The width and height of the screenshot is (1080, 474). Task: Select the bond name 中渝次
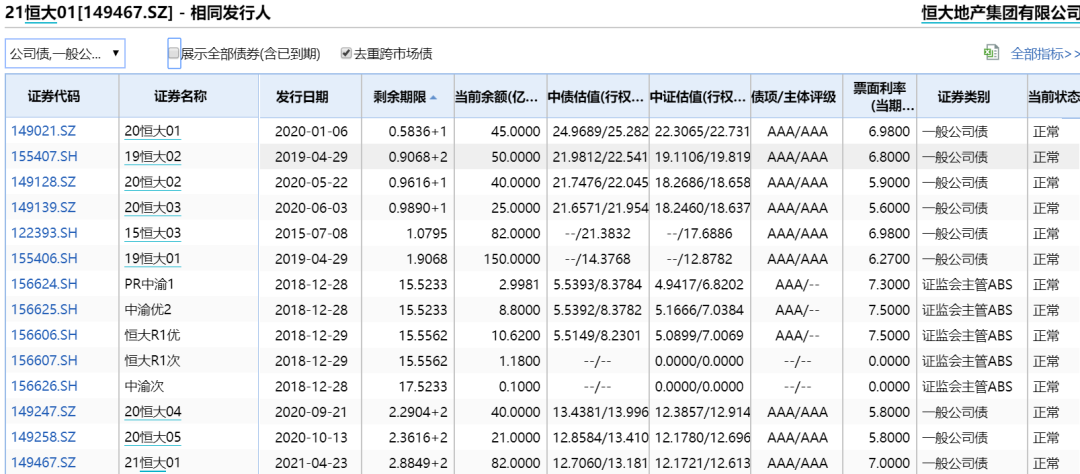click(x=144, y=387)
